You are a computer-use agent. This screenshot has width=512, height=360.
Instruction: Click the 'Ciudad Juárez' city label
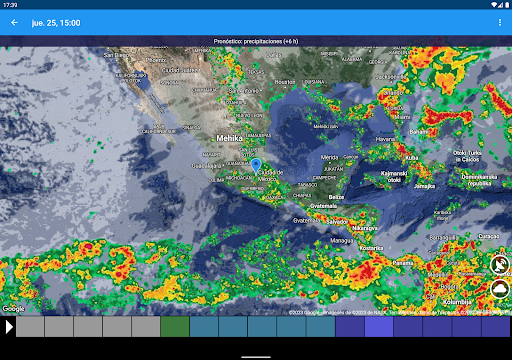[x=180, y=70]
